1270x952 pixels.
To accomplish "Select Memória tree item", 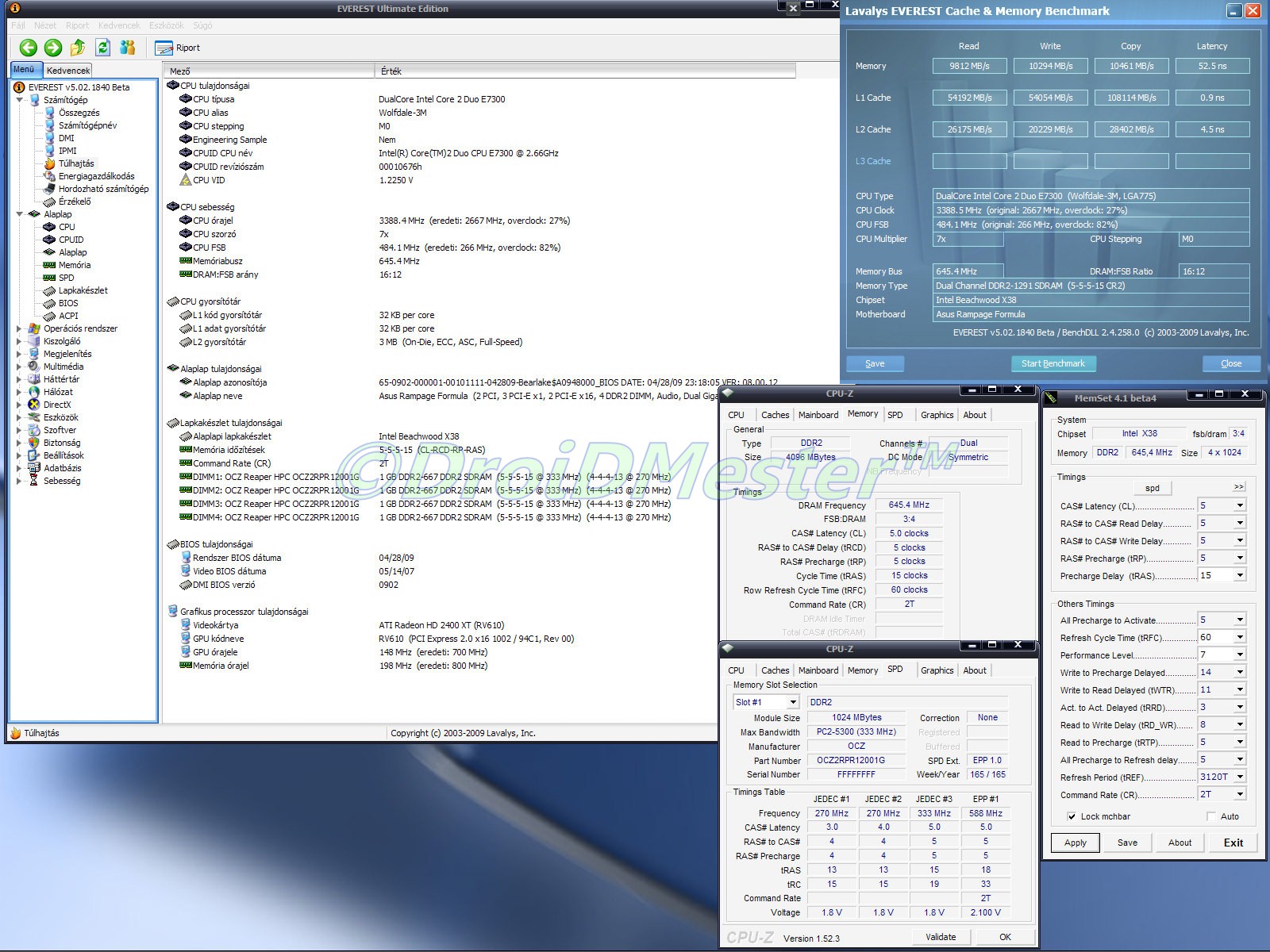I will point(75,265).
